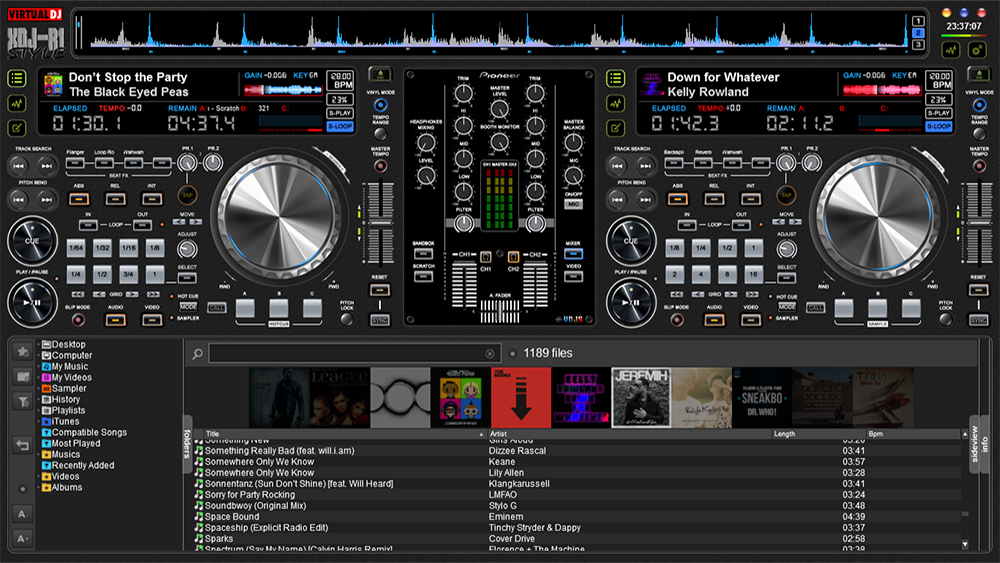Toggle left deck Slip Mode
This screenshot has height=563, width=1000.
pyautogui.click(x=78, y=320)
